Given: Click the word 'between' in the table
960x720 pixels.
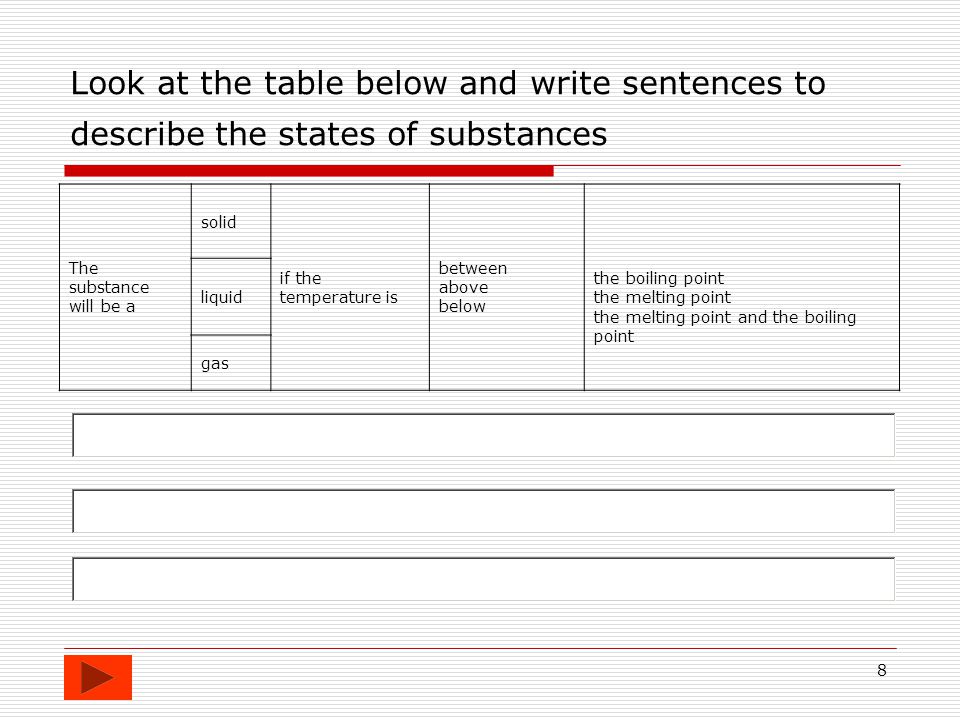Looking at the screenshot, I should 473,268.
